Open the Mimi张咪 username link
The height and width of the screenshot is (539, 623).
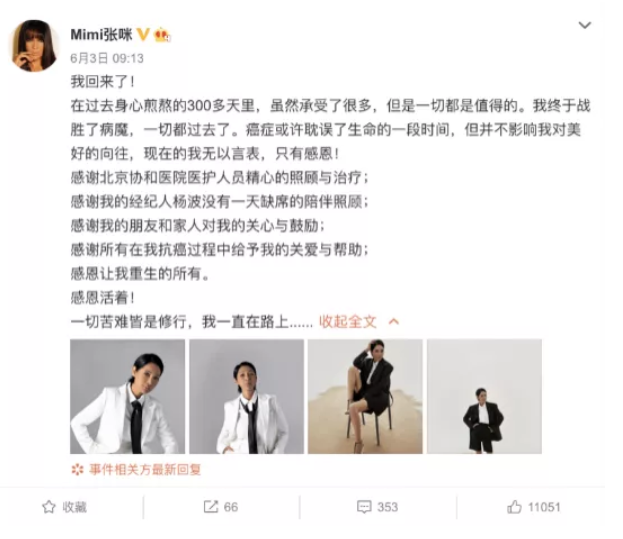(101, 35)
